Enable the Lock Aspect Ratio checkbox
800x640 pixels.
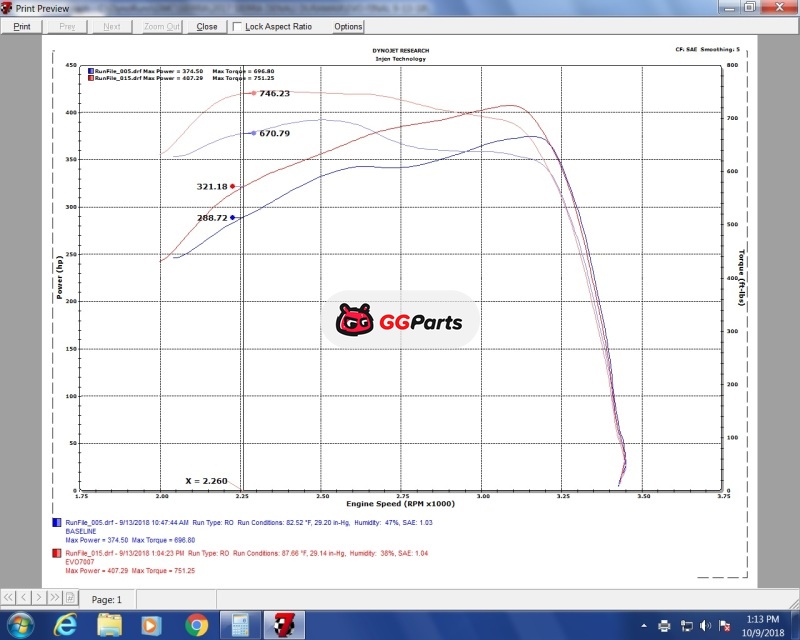(x=237, y=27)
